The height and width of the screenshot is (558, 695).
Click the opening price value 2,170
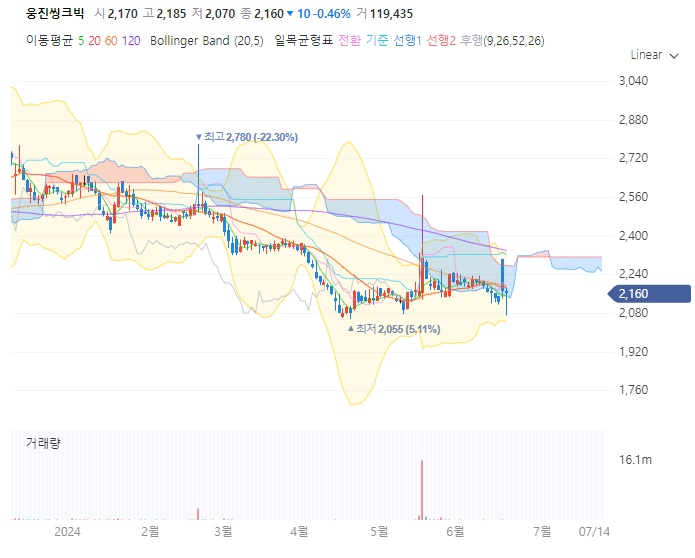point(123,14)
